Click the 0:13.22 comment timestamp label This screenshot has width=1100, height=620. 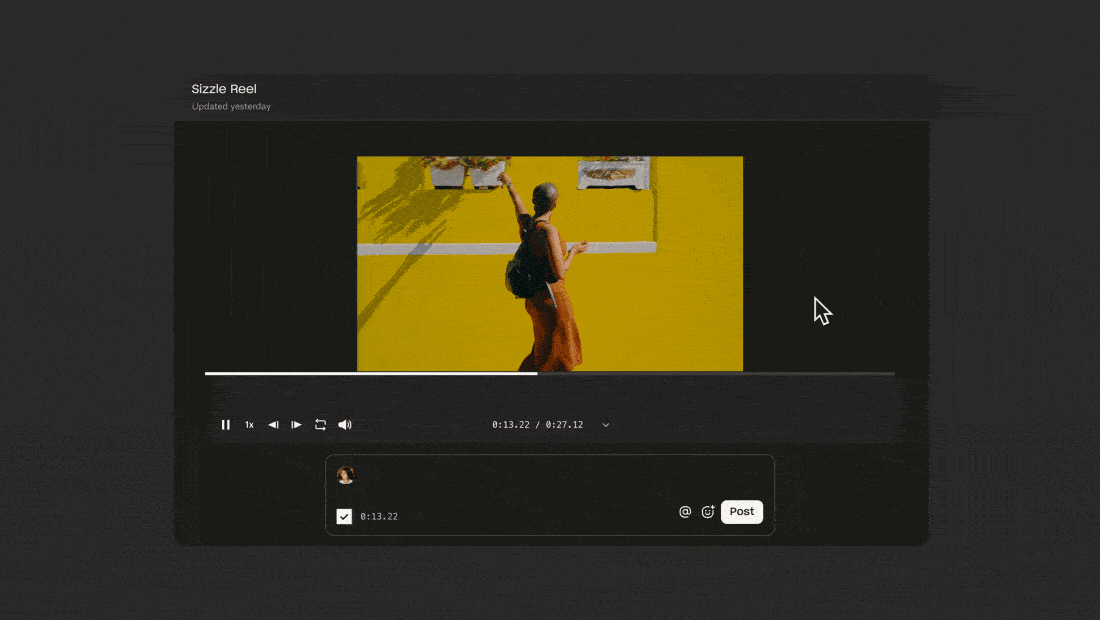[x=379, y=516]
